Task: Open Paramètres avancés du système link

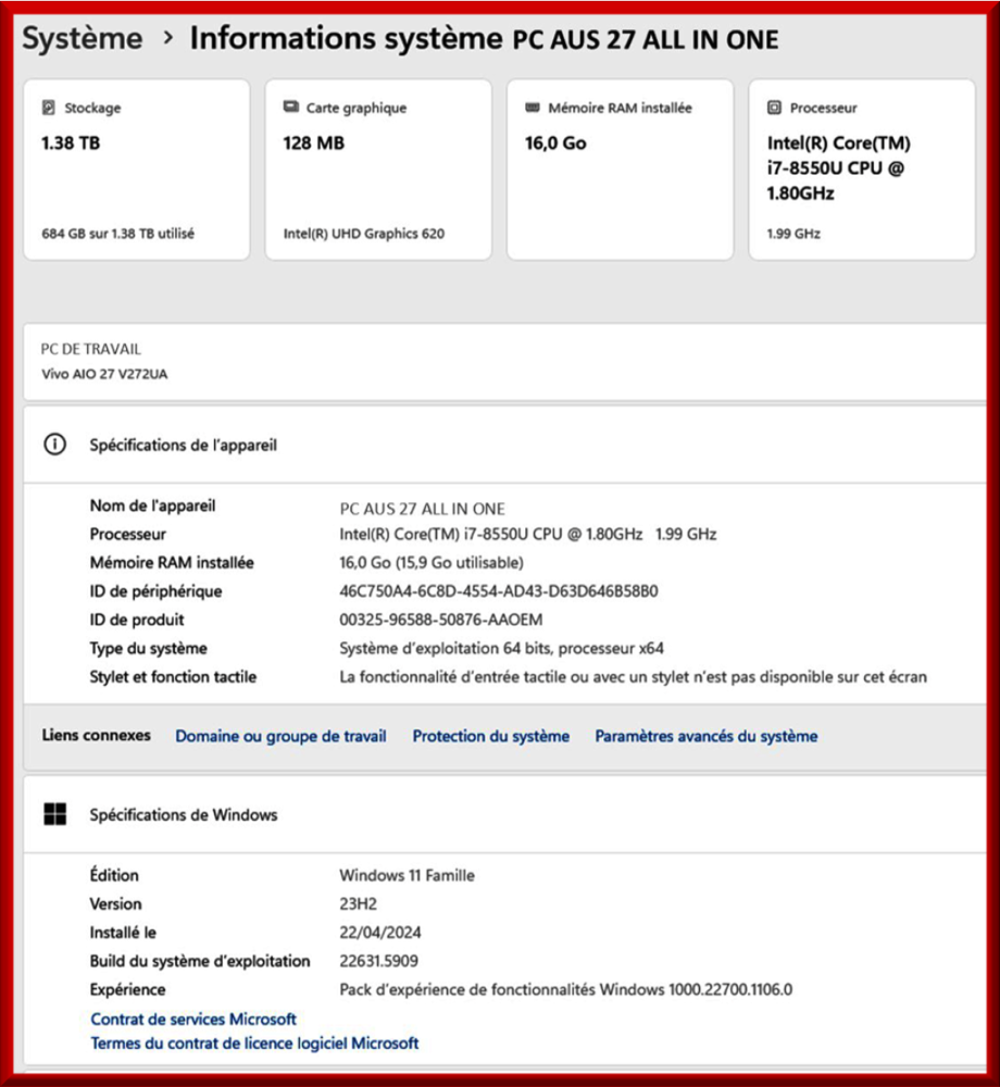Action: click(x=706, y=736)
